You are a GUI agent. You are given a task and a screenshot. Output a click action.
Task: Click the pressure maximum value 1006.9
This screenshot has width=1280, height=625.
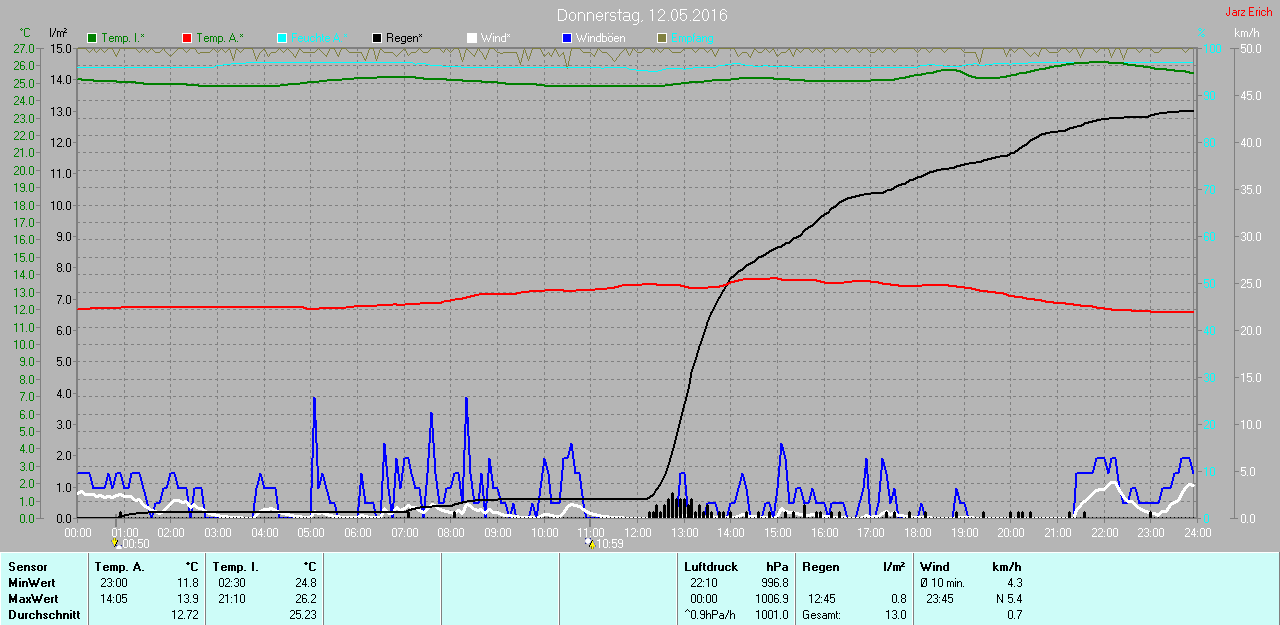(771, 598)
